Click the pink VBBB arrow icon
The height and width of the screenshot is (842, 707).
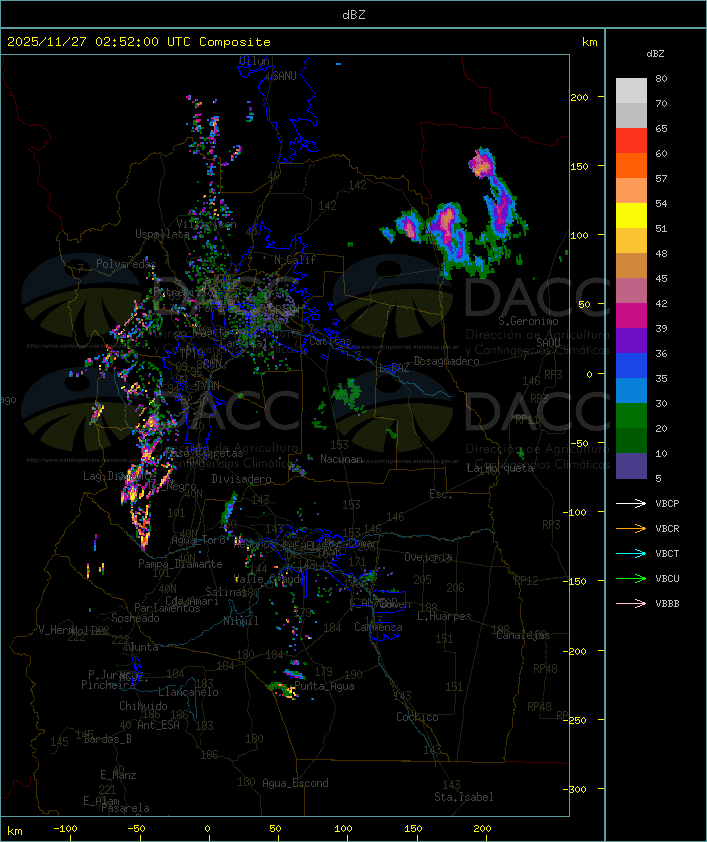click(x=631, y=604)
